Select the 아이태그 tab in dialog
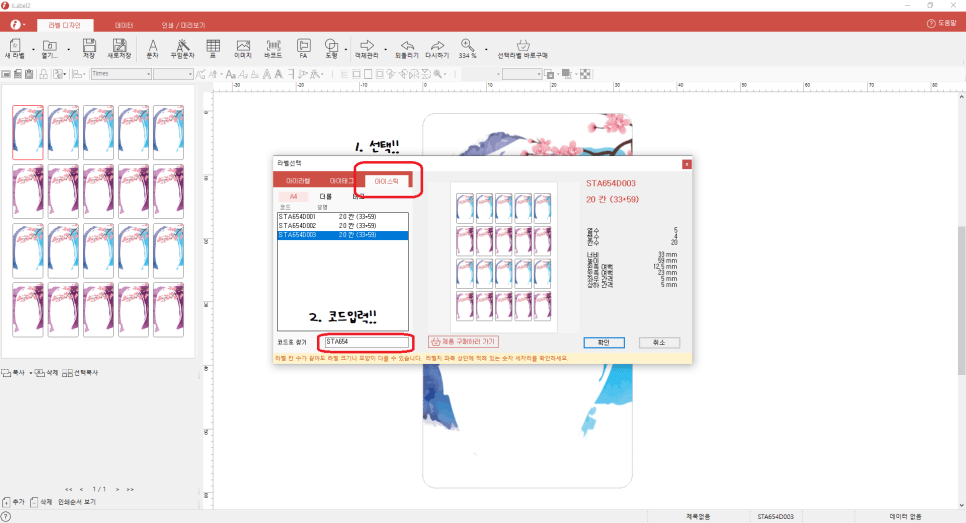The width and height of the screenshot is (966, 523). [x=341, y=180]
